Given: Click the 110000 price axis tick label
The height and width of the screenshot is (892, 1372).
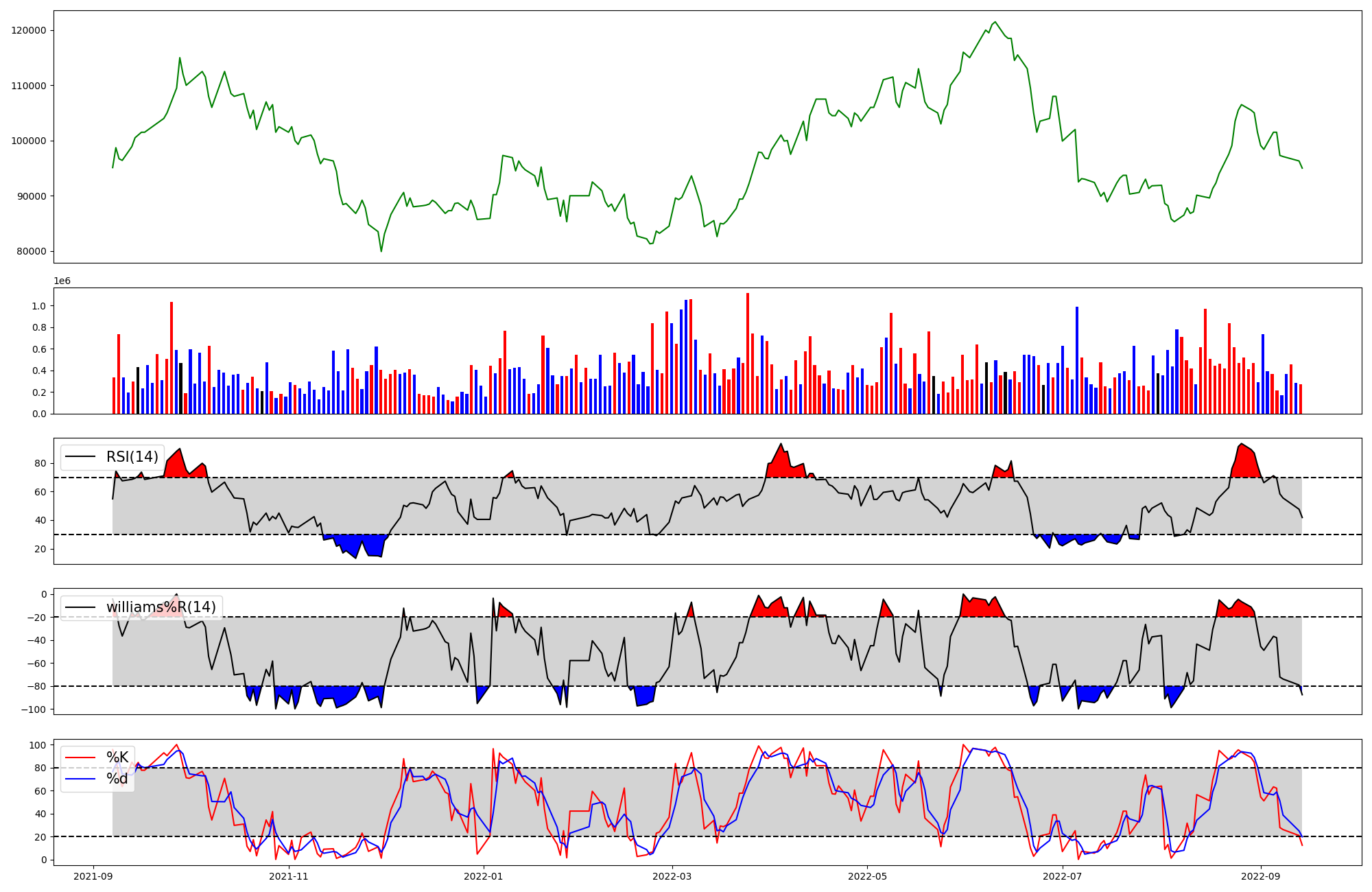Looking at the screenshot, I should 29,86.
